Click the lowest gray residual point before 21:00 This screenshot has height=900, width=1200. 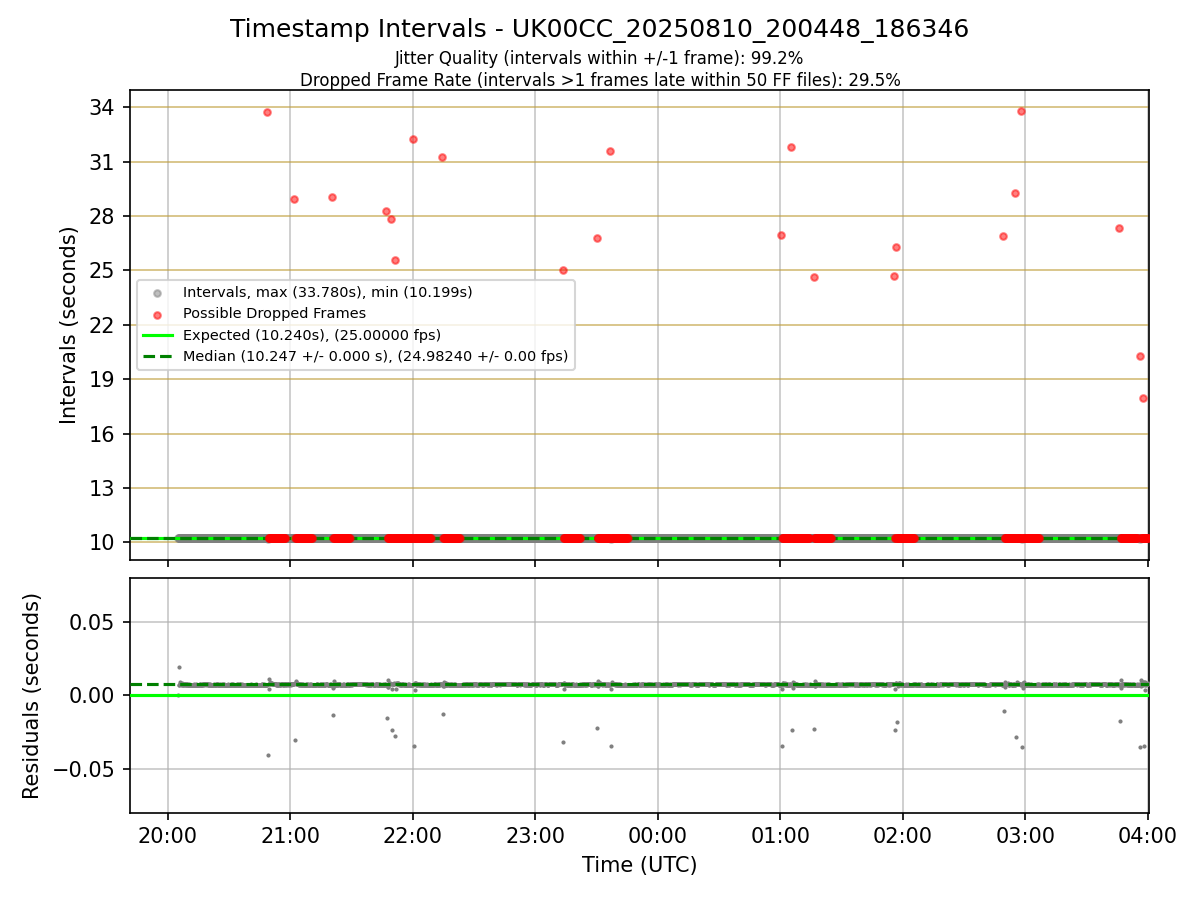(x=268, y=755)
